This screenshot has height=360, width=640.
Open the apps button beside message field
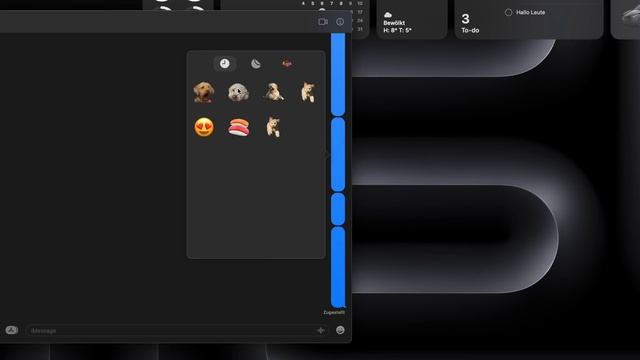(11, 330)
